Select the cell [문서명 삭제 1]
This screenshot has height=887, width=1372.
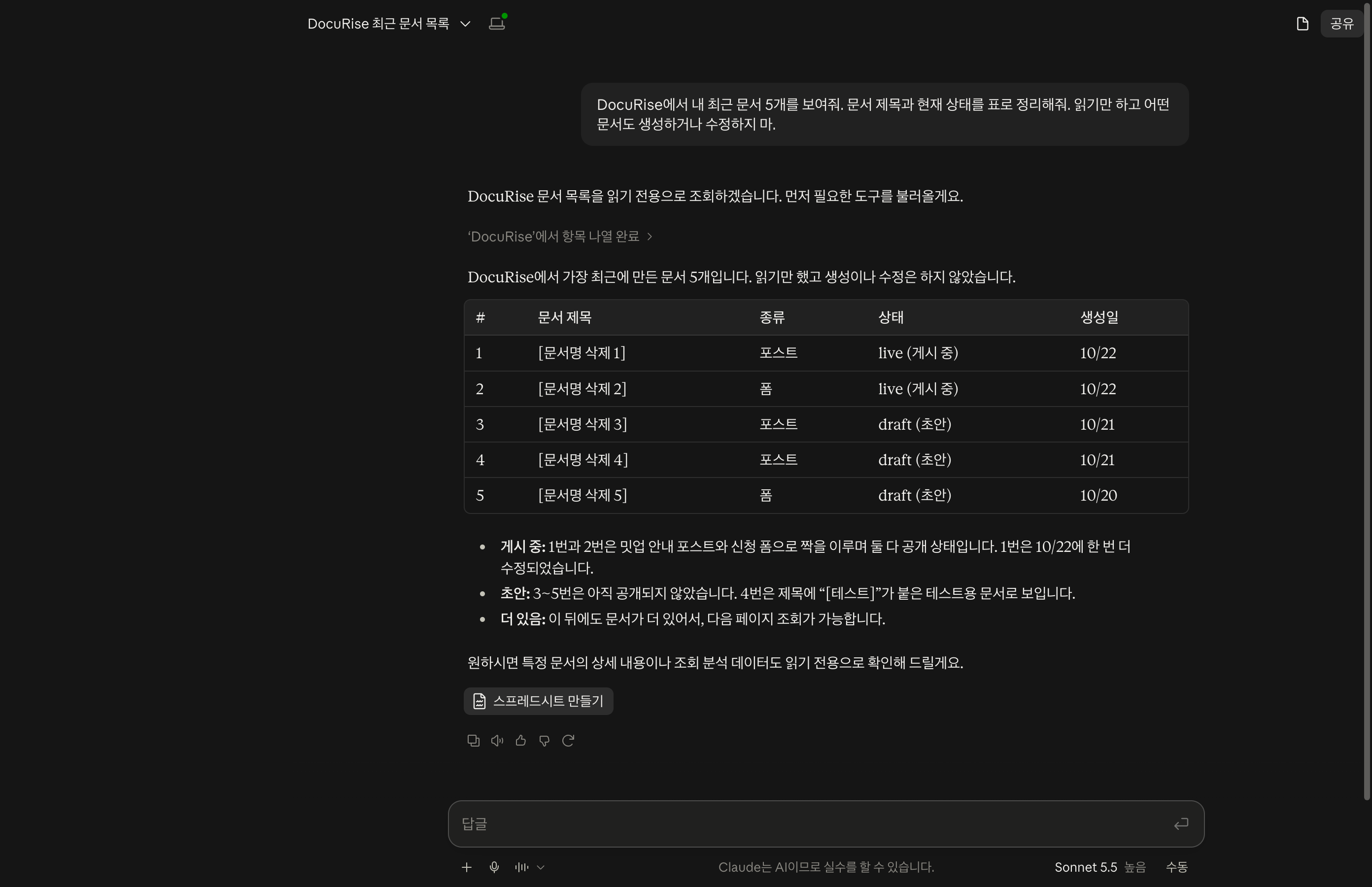582,353
